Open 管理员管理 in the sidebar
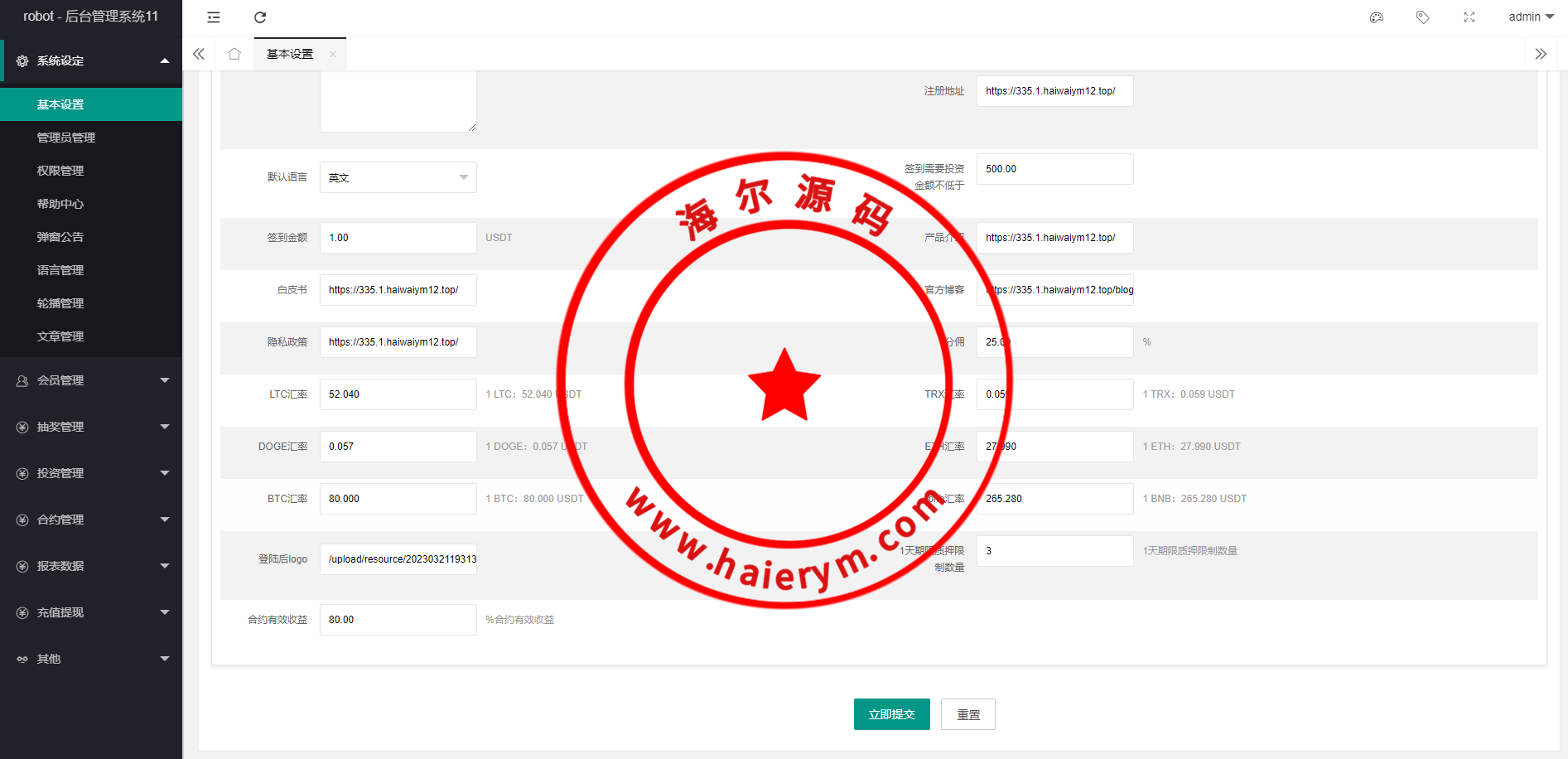This screenshot has height=759, width=1568. 66,138
